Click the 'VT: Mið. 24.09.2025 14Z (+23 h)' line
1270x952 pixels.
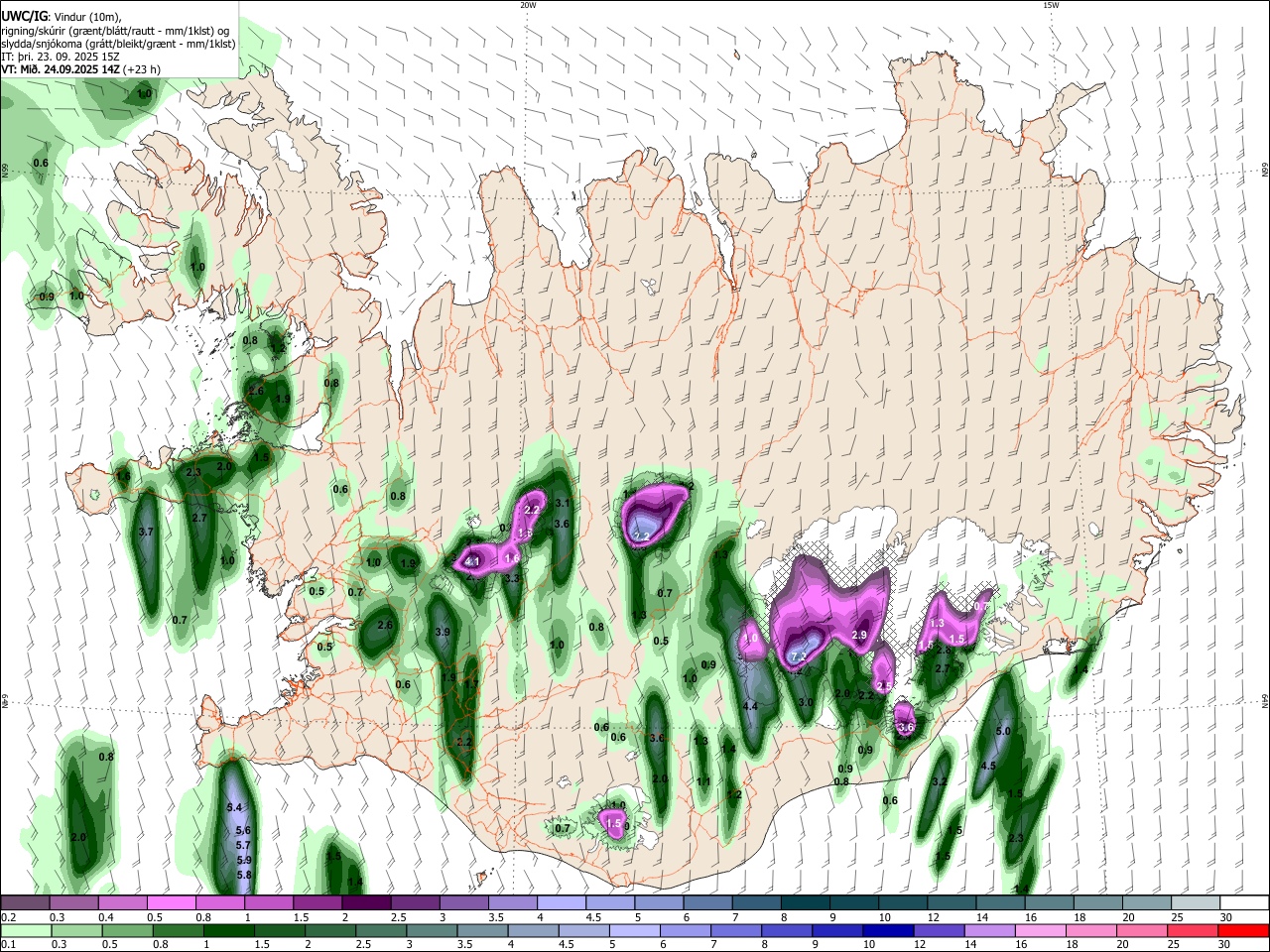81,69
